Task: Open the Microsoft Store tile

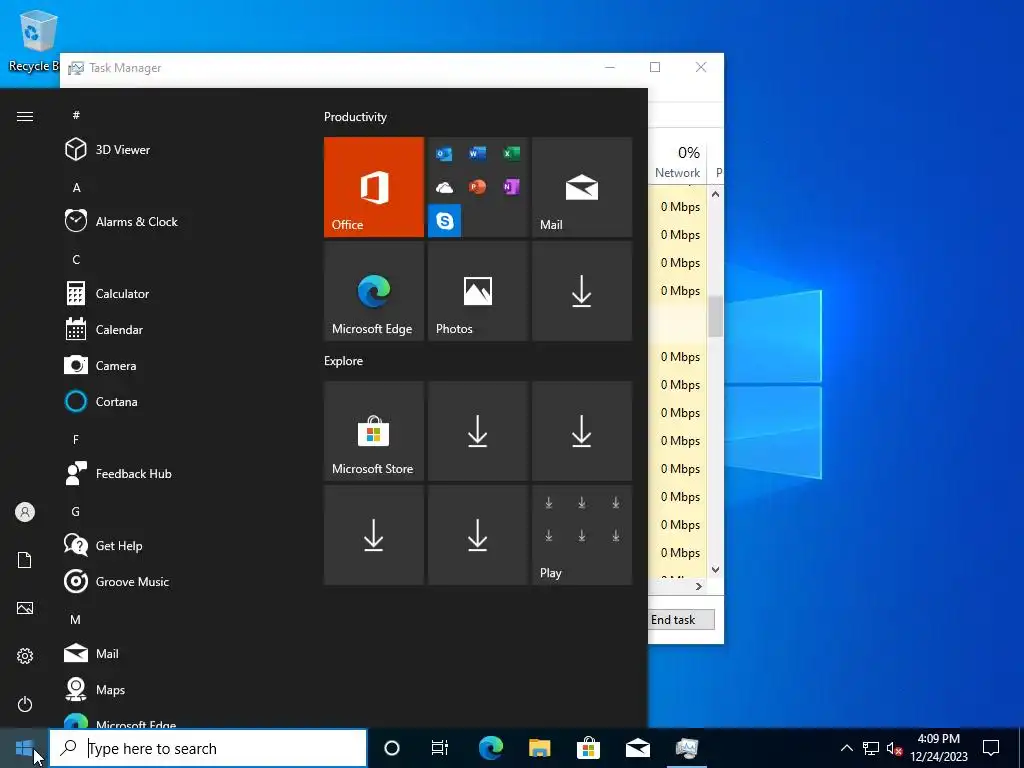Action: tap(374, 431)
